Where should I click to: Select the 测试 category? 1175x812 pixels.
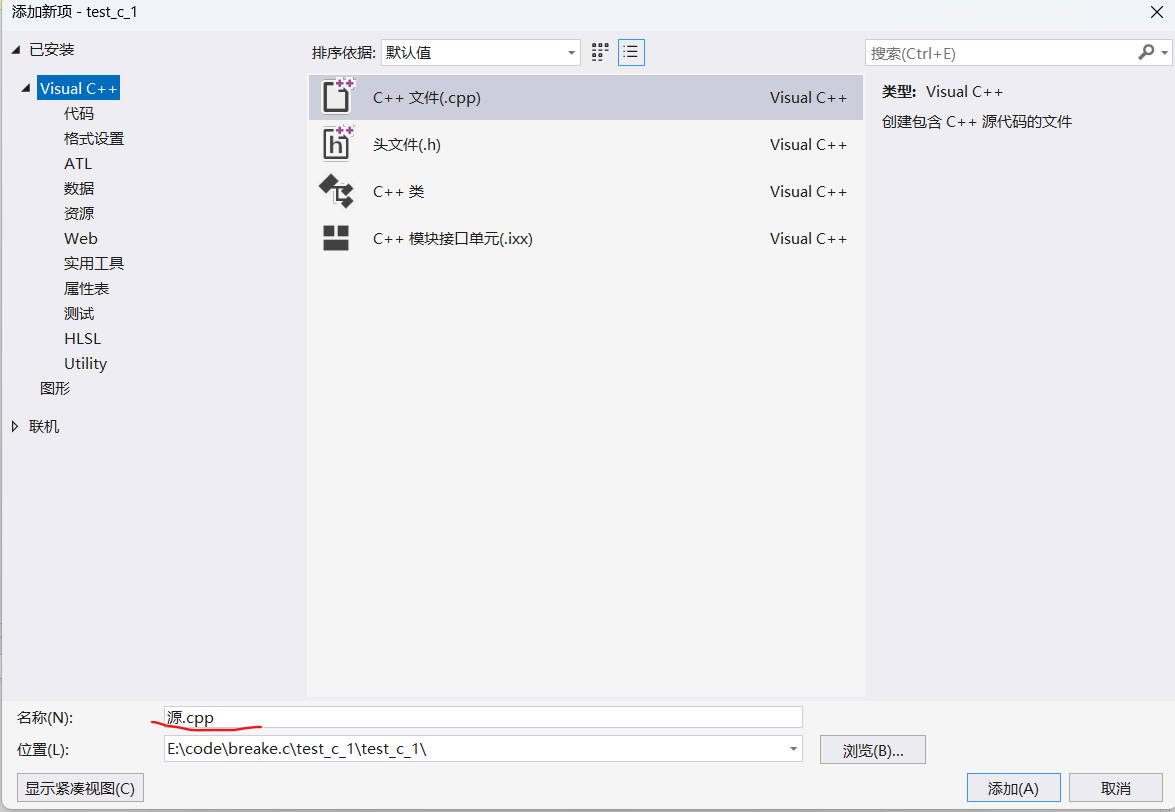coord(79,313)
